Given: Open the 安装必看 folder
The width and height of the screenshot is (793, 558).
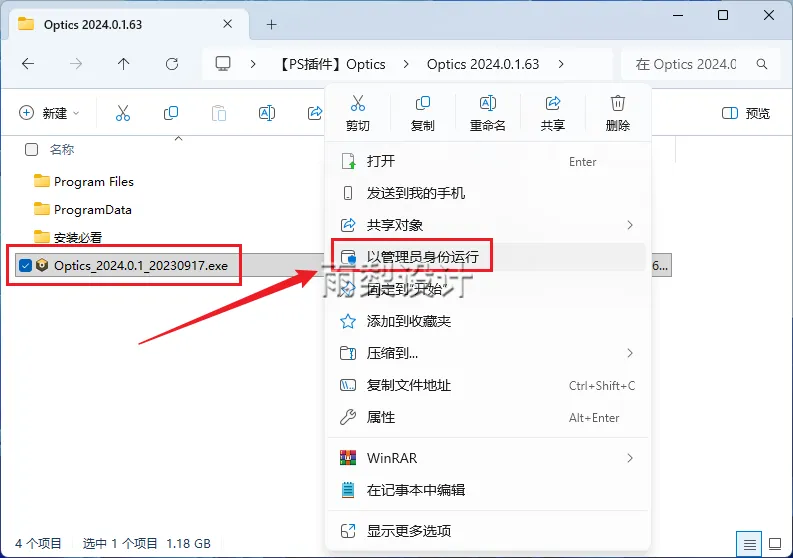Looking at the screenshot, I should 68,237.
